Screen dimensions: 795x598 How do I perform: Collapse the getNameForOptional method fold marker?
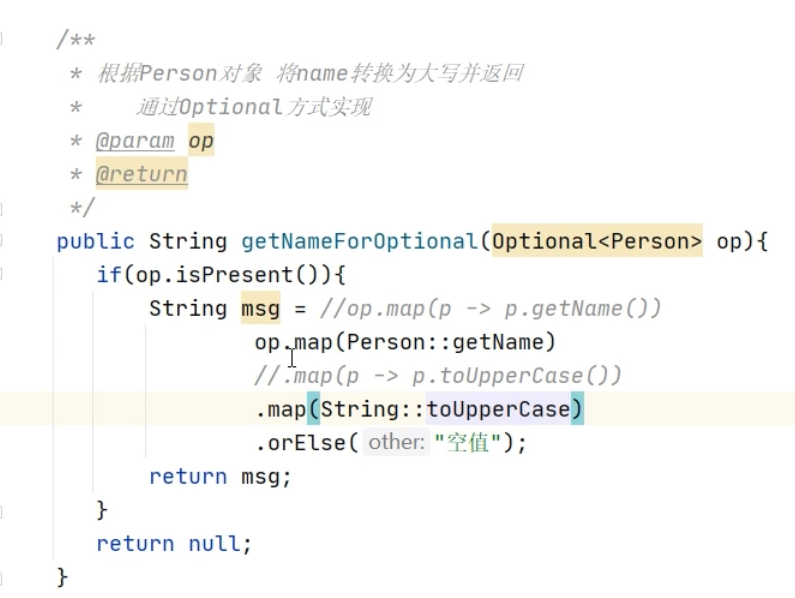click(x=2, y=241)
